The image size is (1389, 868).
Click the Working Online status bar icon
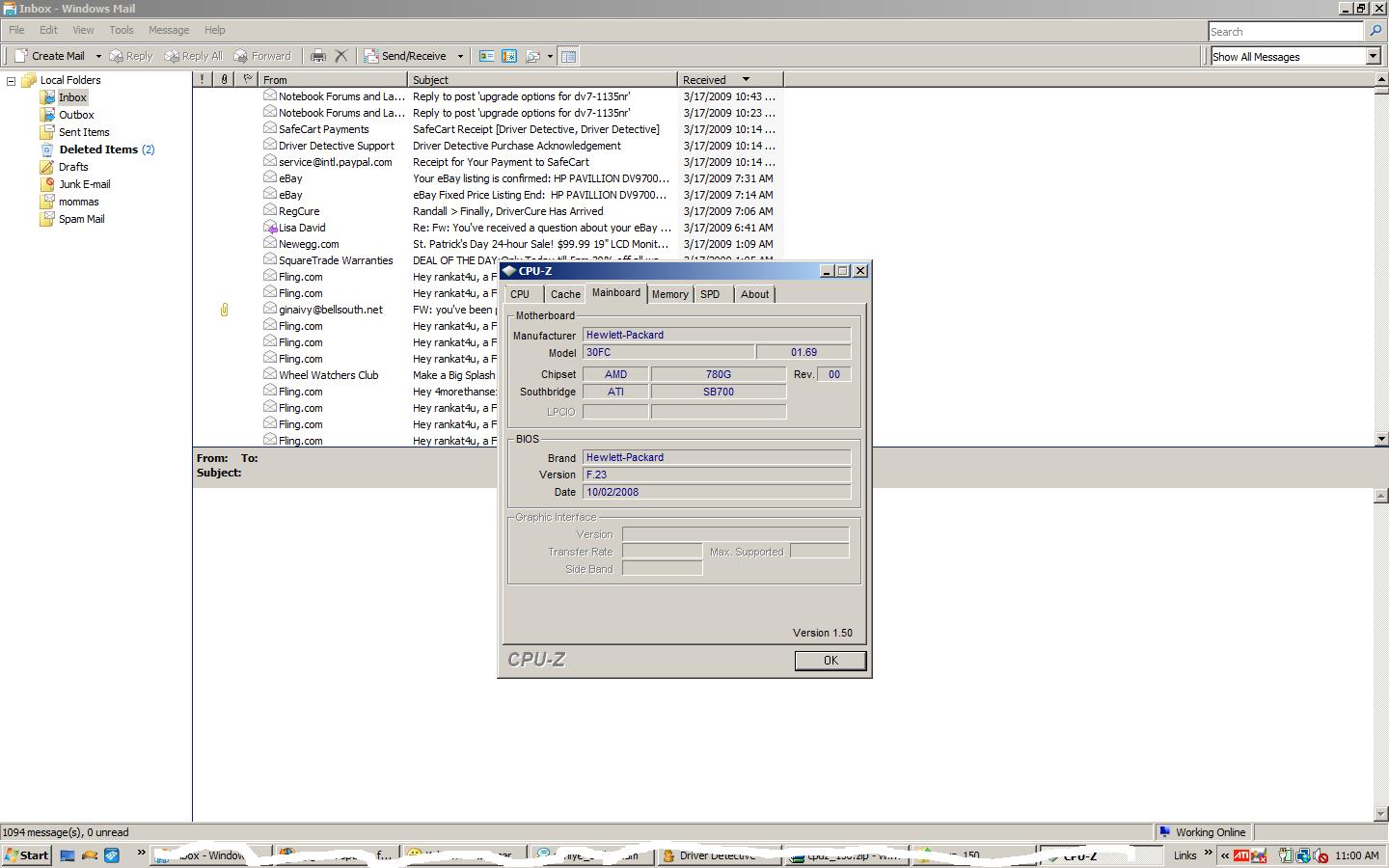(x=1164, y=832)
